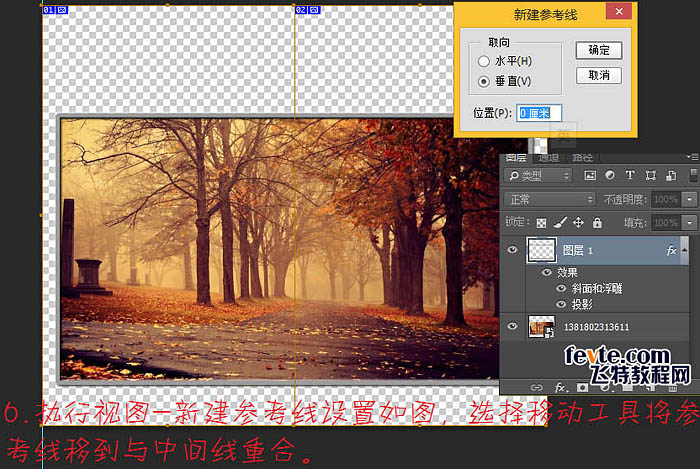This screenshot has height=469, width=700.
Task: Open the 不透明度 slider dropdown arrow
Action: (690, 199)
